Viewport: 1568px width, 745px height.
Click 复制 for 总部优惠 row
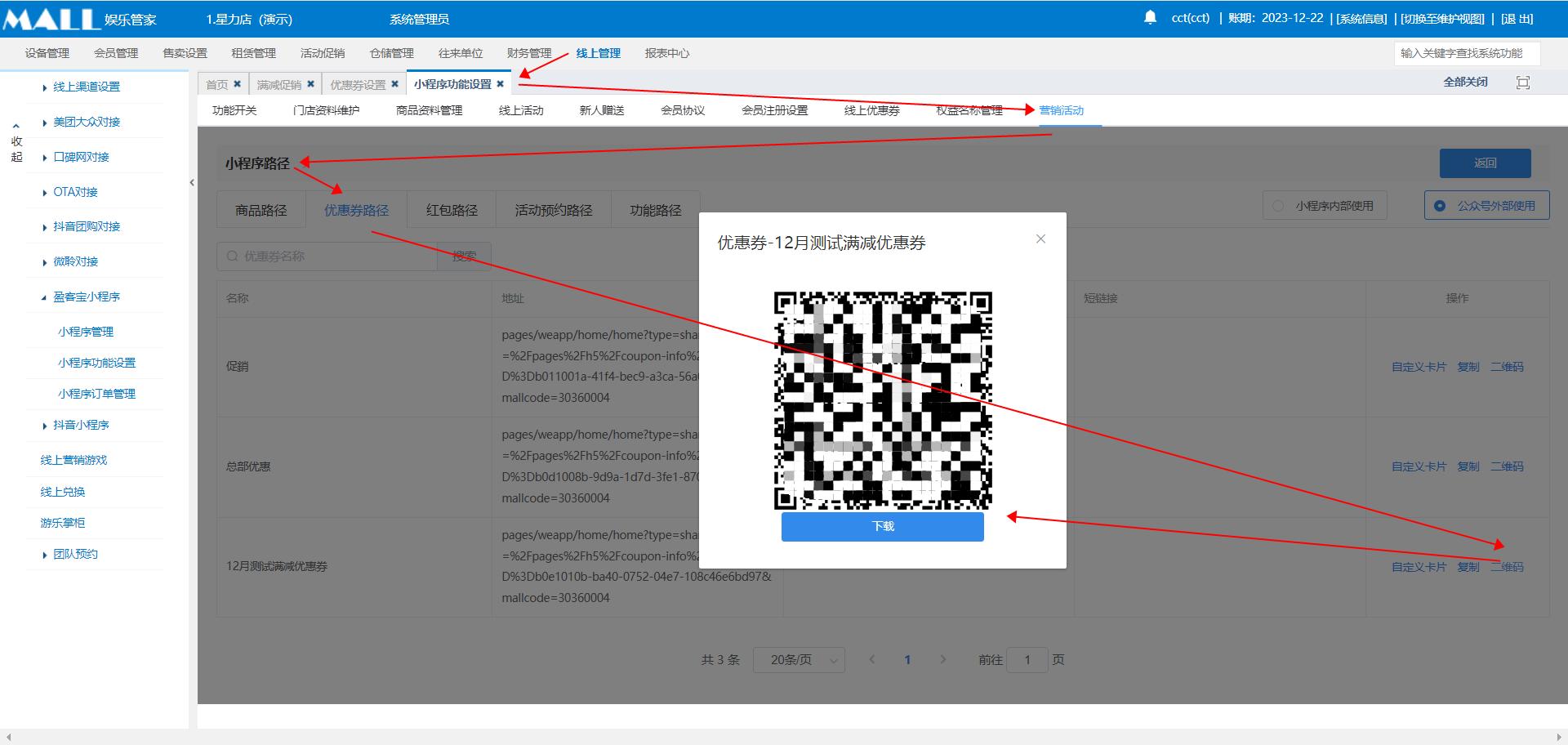1468,466
